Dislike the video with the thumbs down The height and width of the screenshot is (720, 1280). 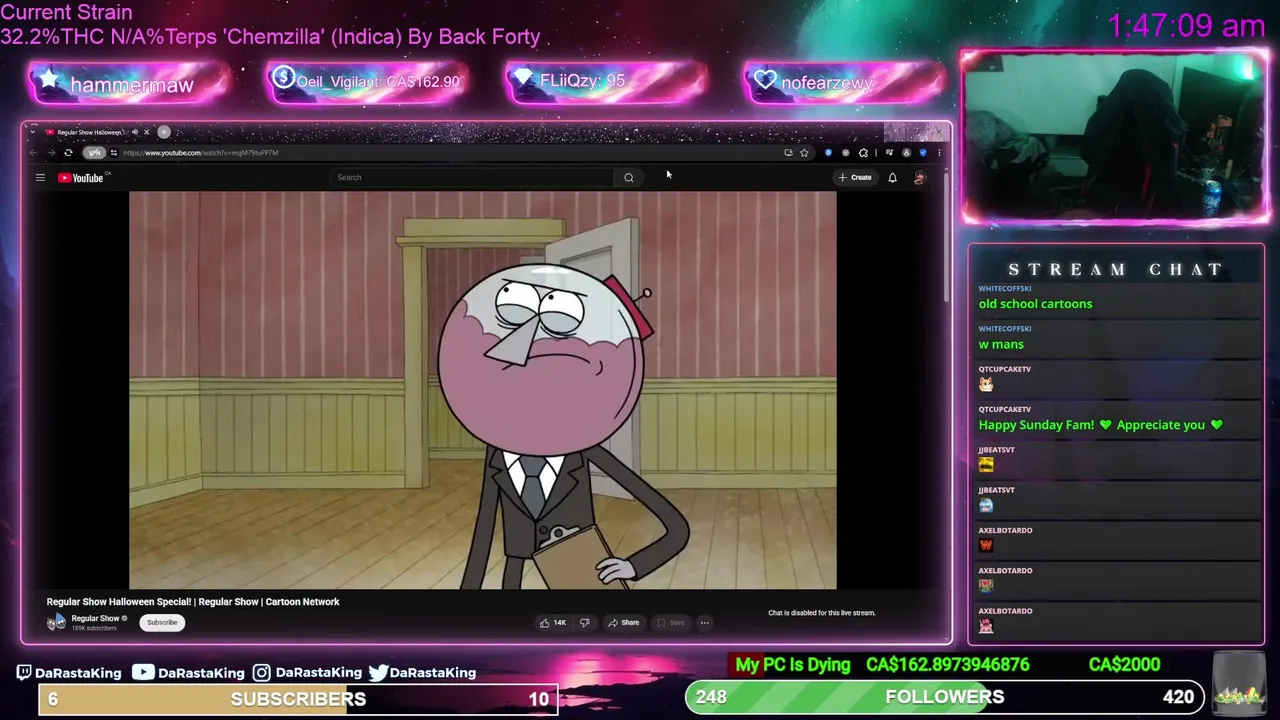(x=585, y=623)
